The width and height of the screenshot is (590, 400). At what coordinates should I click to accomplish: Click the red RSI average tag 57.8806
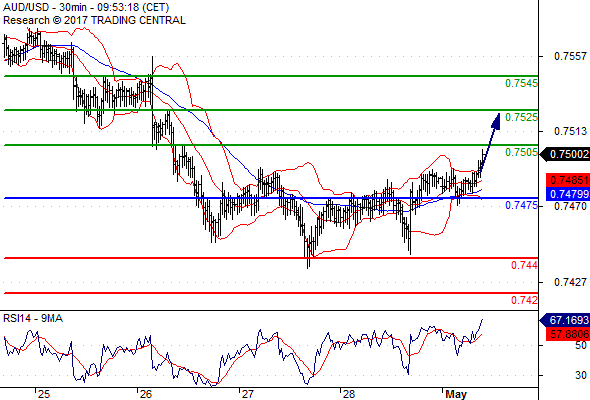click(x=568, y=334)
